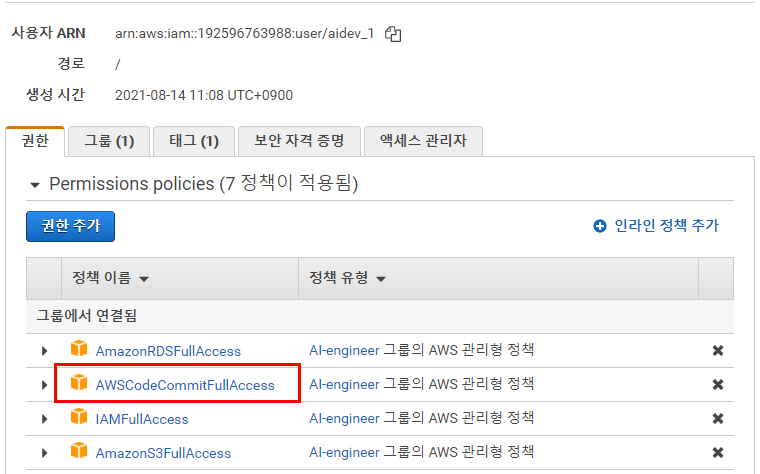Image resolution: width=760 pixels, height=474 pixels.
Task: Sort by 정책 이름 column
Action: point(111,278)
